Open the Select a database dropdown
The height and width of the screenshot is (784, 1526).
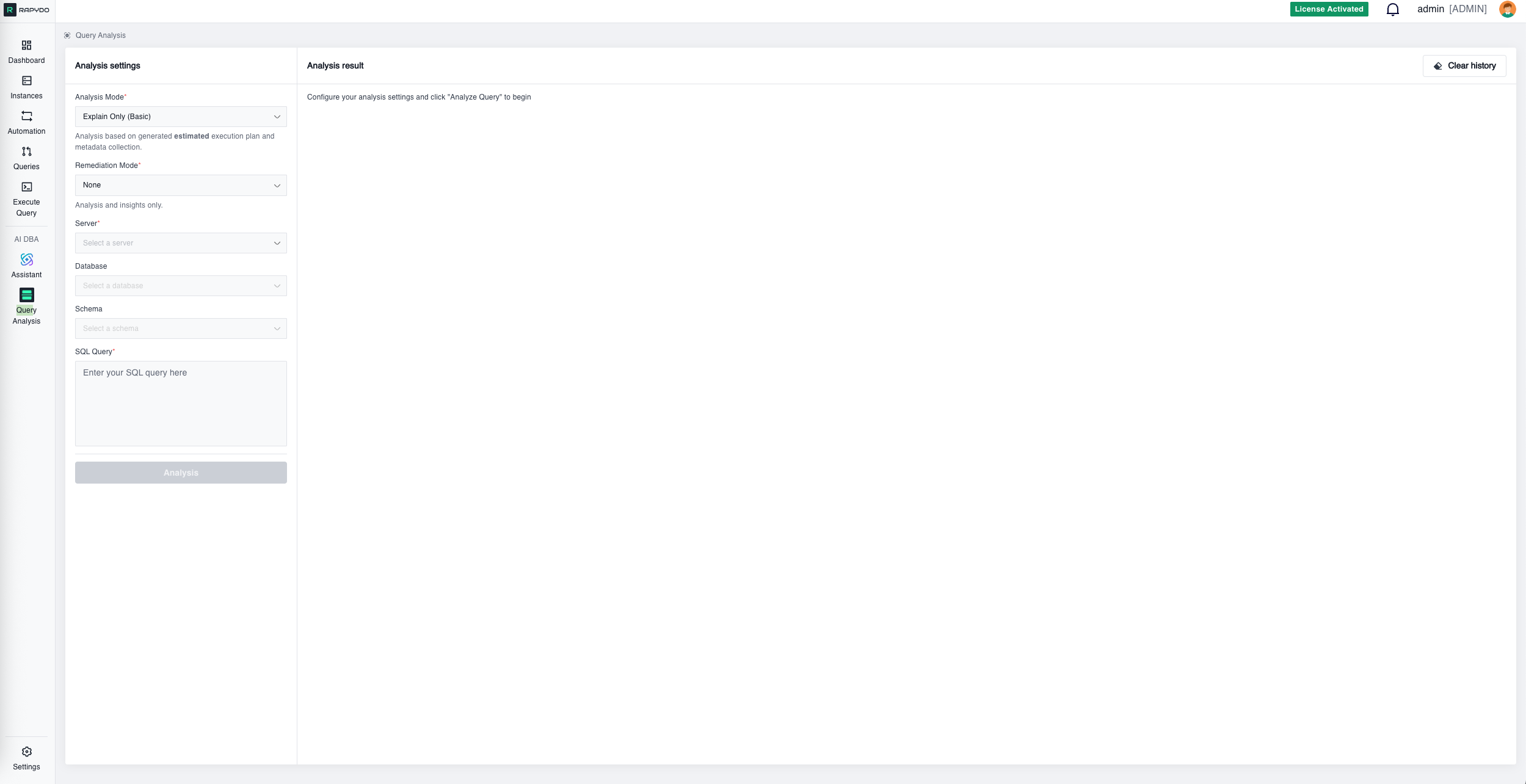[x=180, y=285]
